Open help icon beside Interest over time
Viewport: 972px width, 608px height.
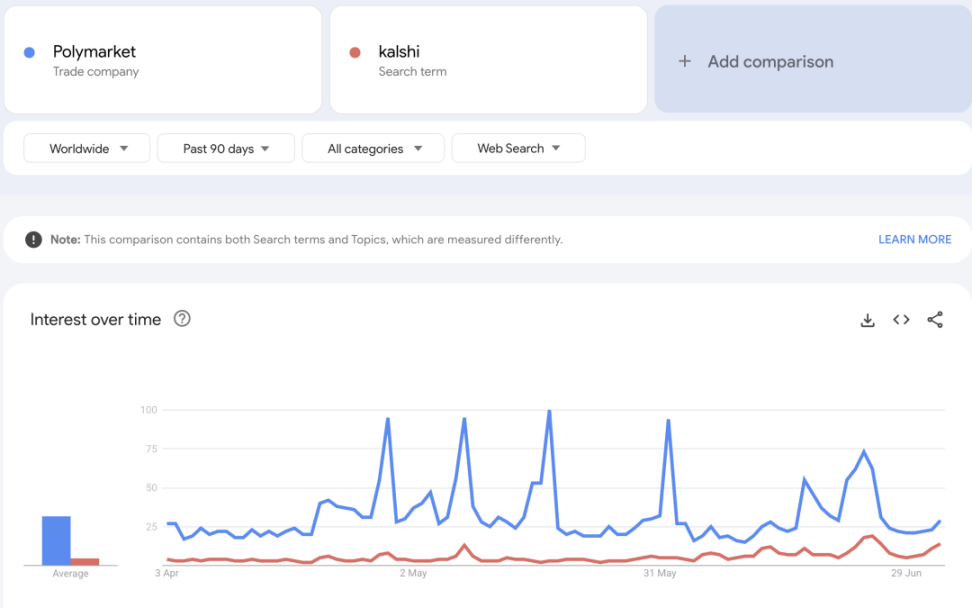pos(182,319)
